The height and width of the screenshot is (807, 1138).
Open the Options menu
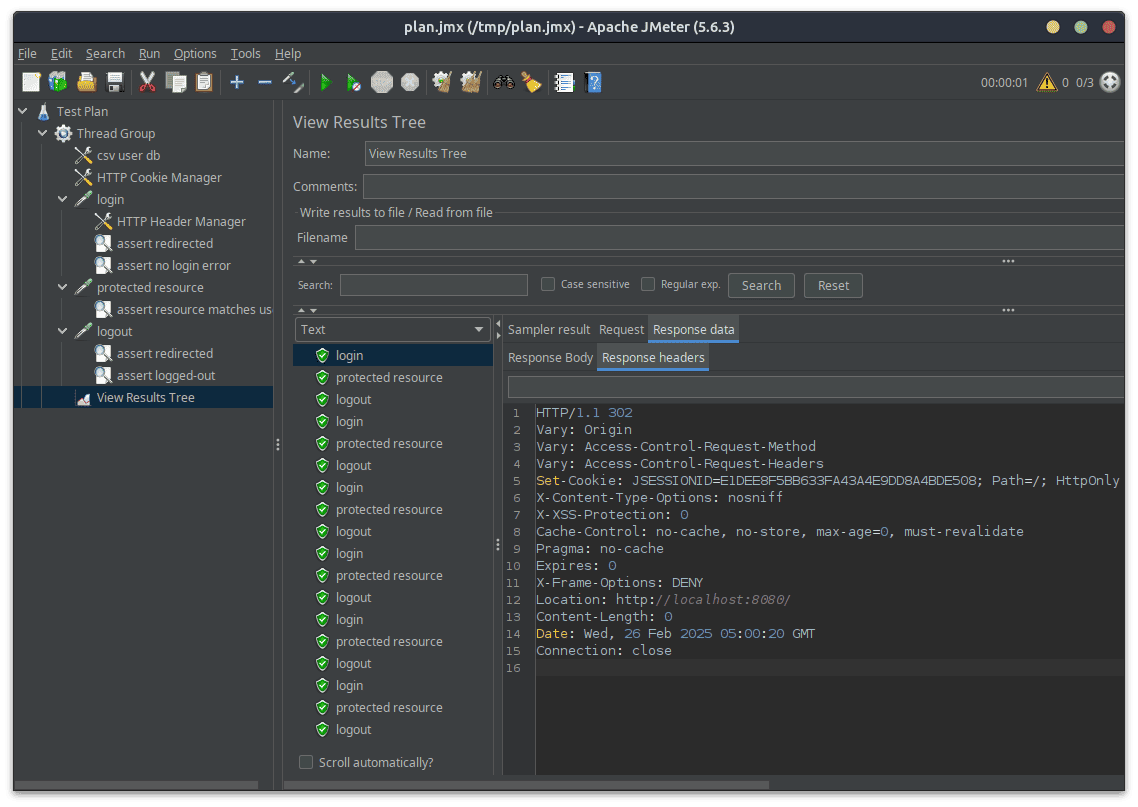tap(195, 54)
